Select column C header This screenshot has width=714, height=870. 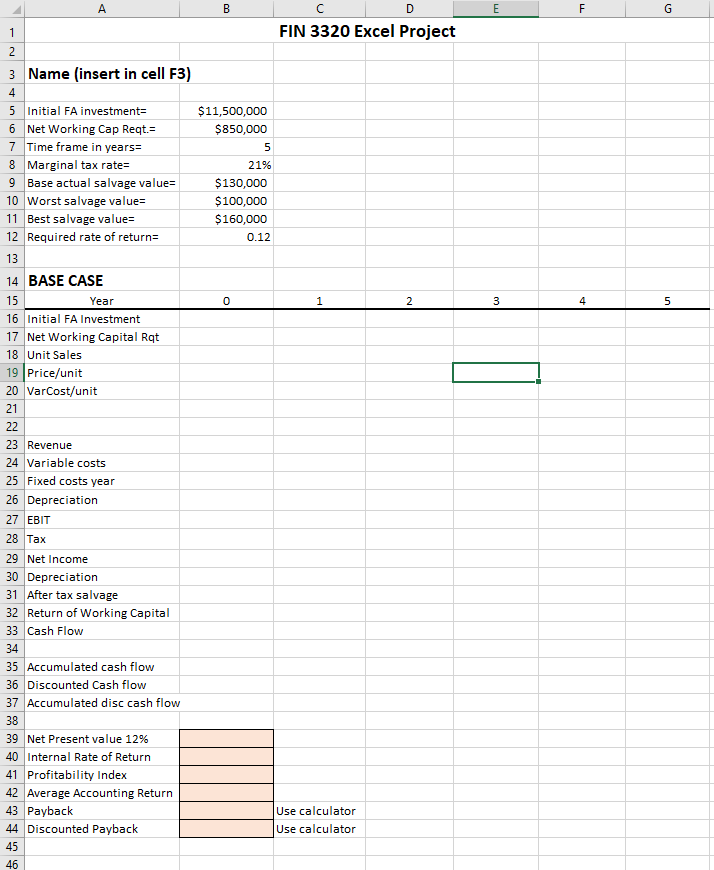[320, 8]
